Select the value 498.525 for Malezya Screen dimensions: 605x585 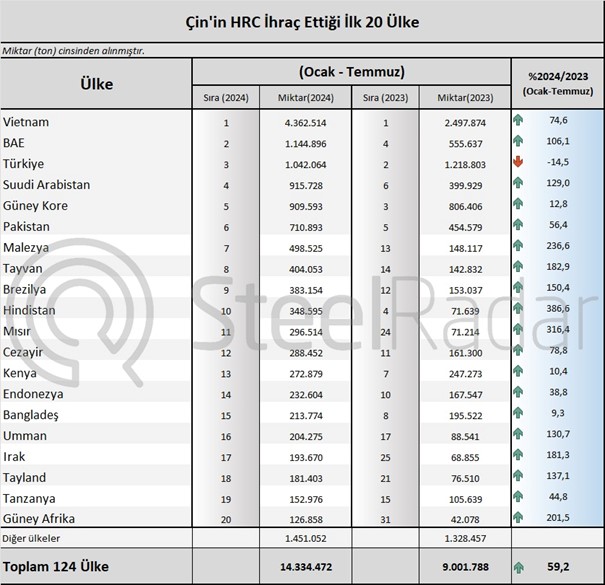306,248
